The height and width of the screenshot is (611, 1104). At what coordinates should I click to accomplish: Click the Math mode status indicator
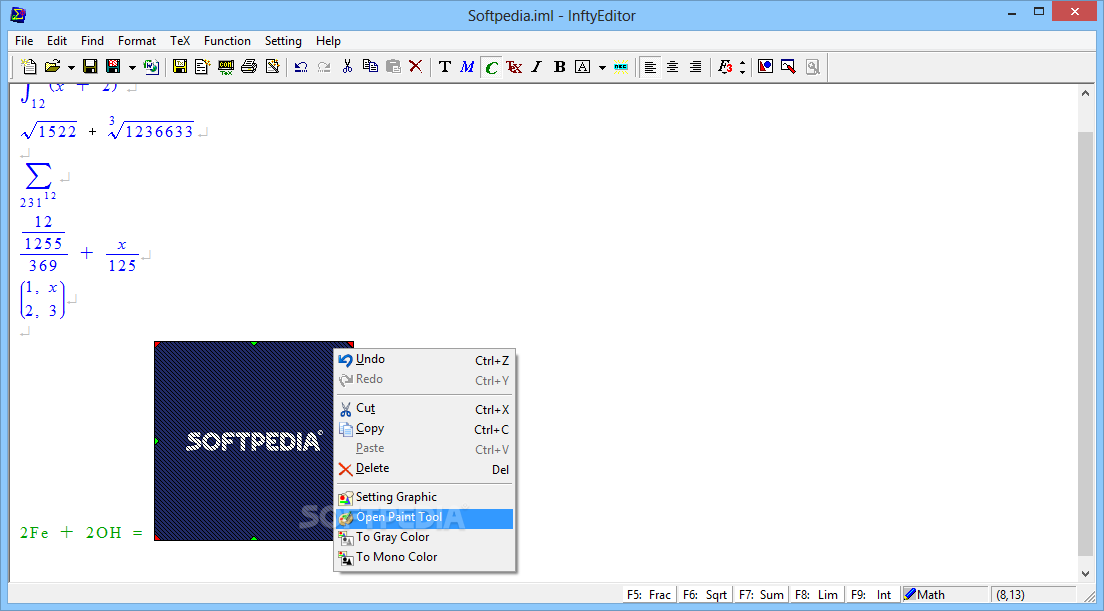944,595
